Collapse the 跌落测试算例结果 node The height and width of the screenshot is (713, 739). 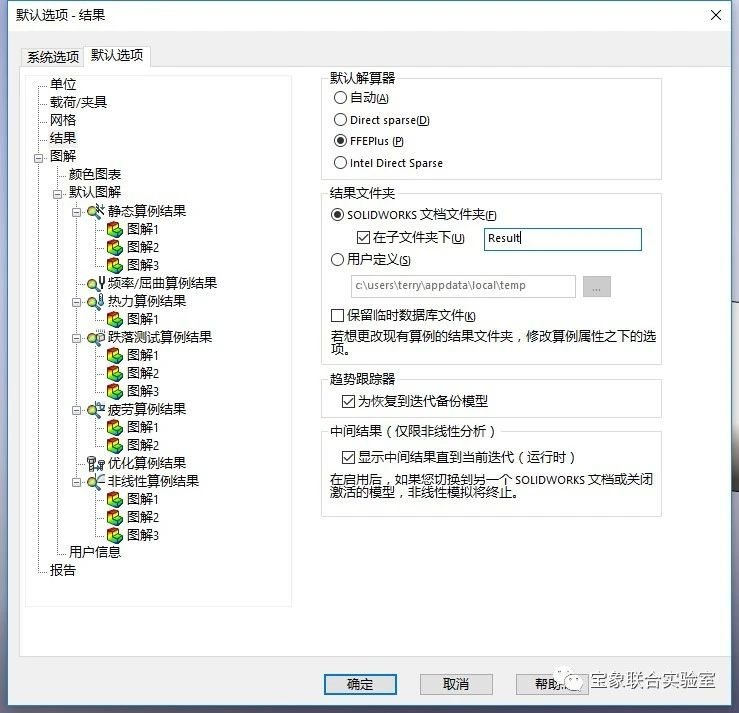76,338
